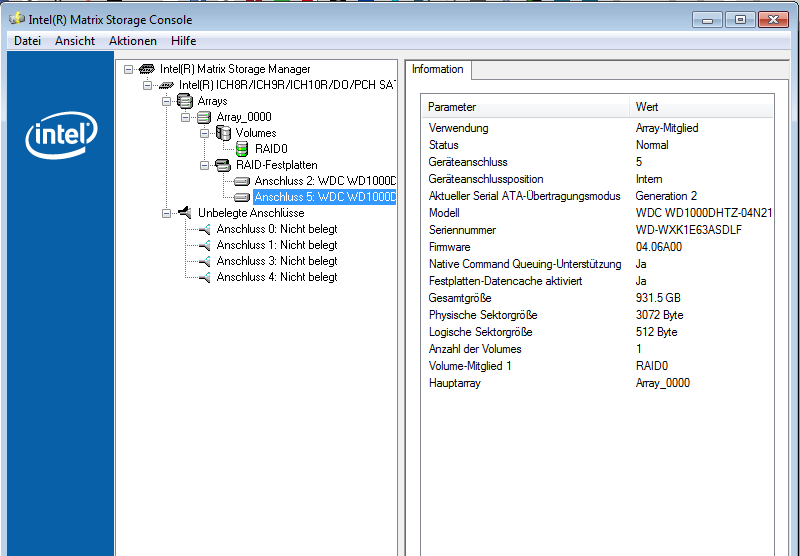800x556 pixels.
Task: Click the Modell value WDC WD1000DHTZ-04N21
Action: [704, 213]
